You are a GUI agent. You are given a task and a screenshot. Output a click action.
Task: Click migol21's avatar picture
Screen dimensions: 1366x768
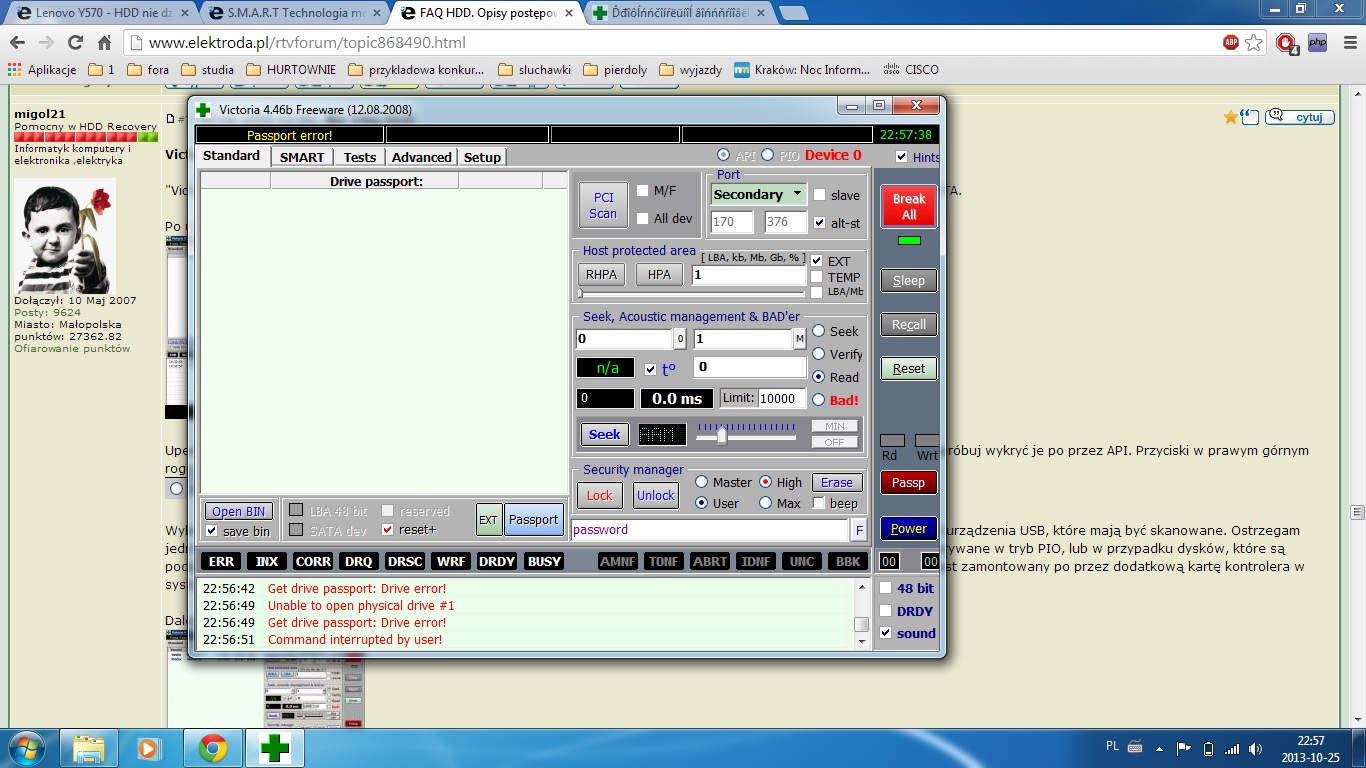(65, 236)
